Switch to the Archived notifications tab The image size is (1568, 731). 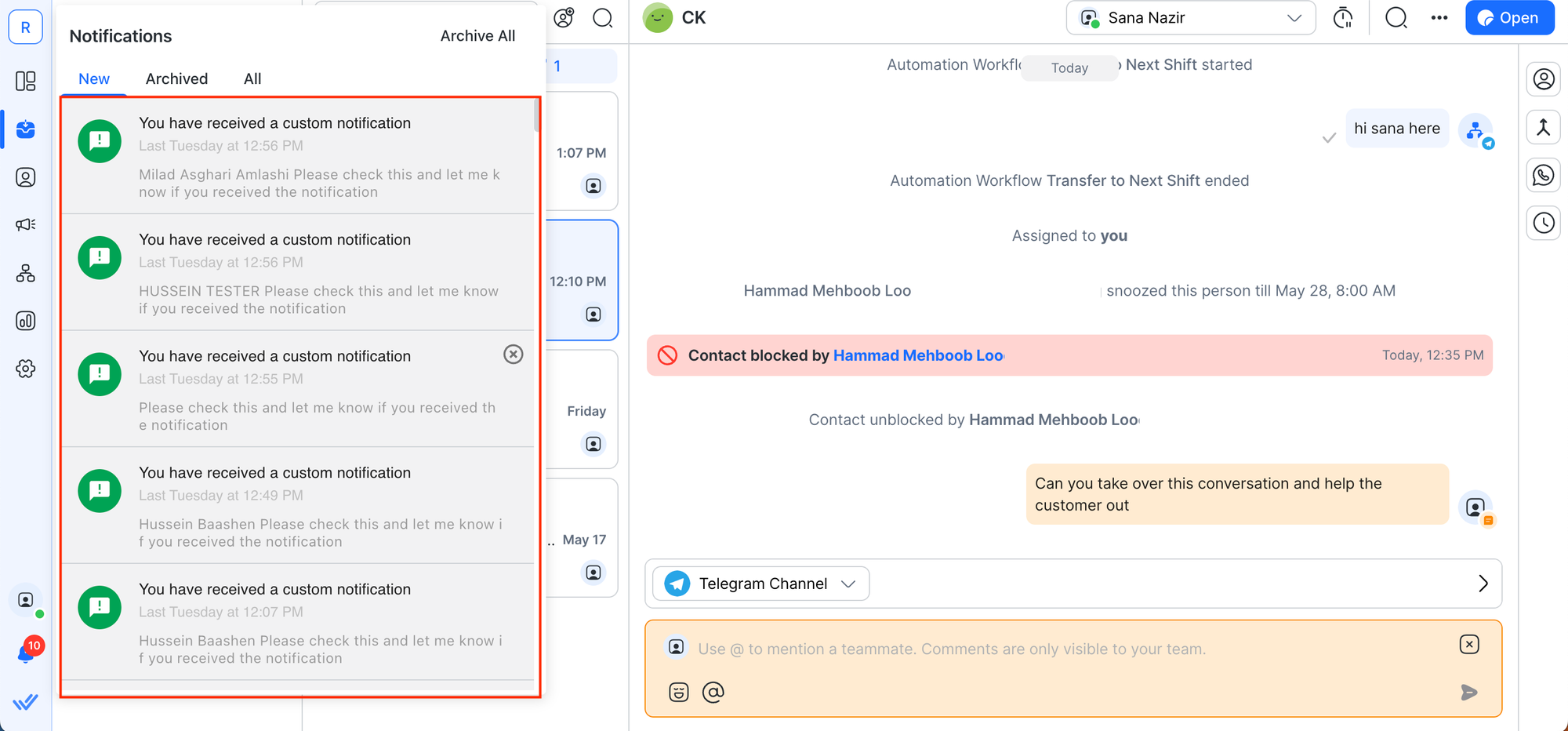[x=176, y=79]
